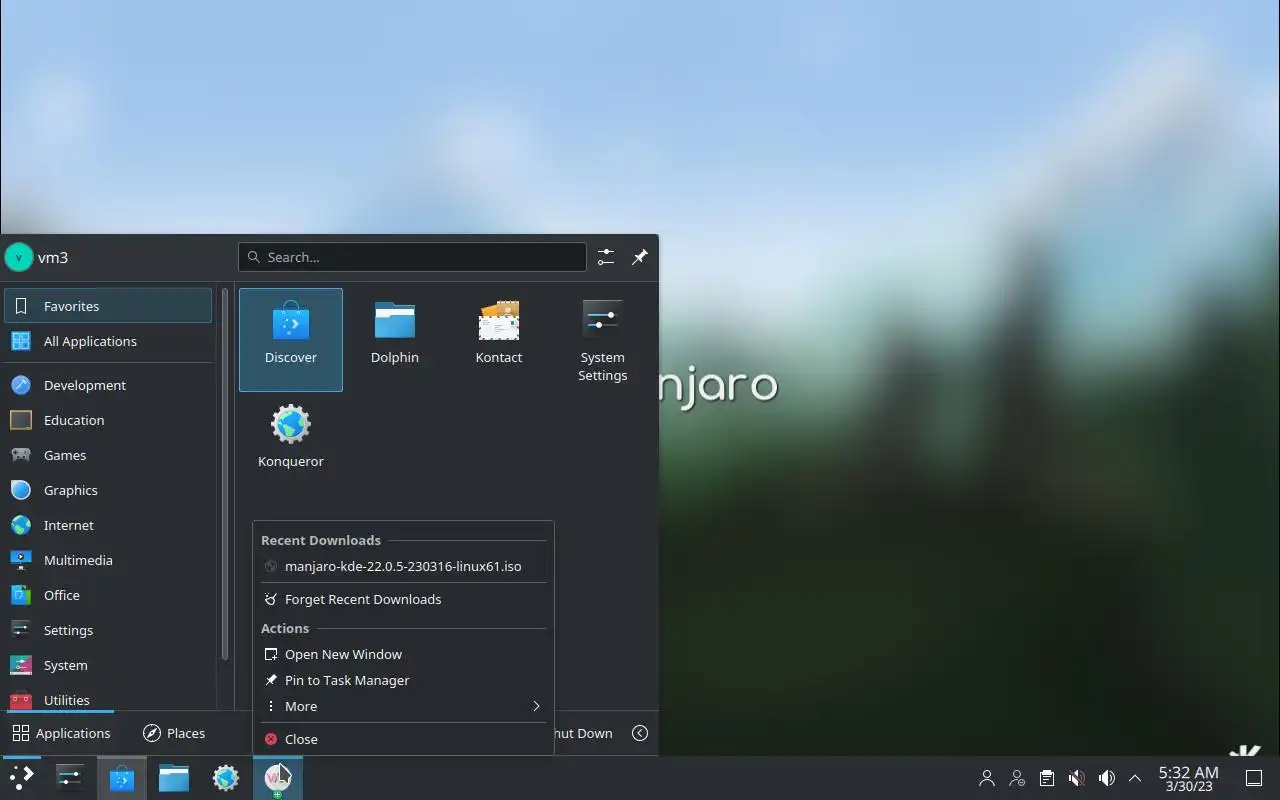The width and height of the screenshot is (1280, 800).
Task: Select All Applications category
Action: coord(108,341)
